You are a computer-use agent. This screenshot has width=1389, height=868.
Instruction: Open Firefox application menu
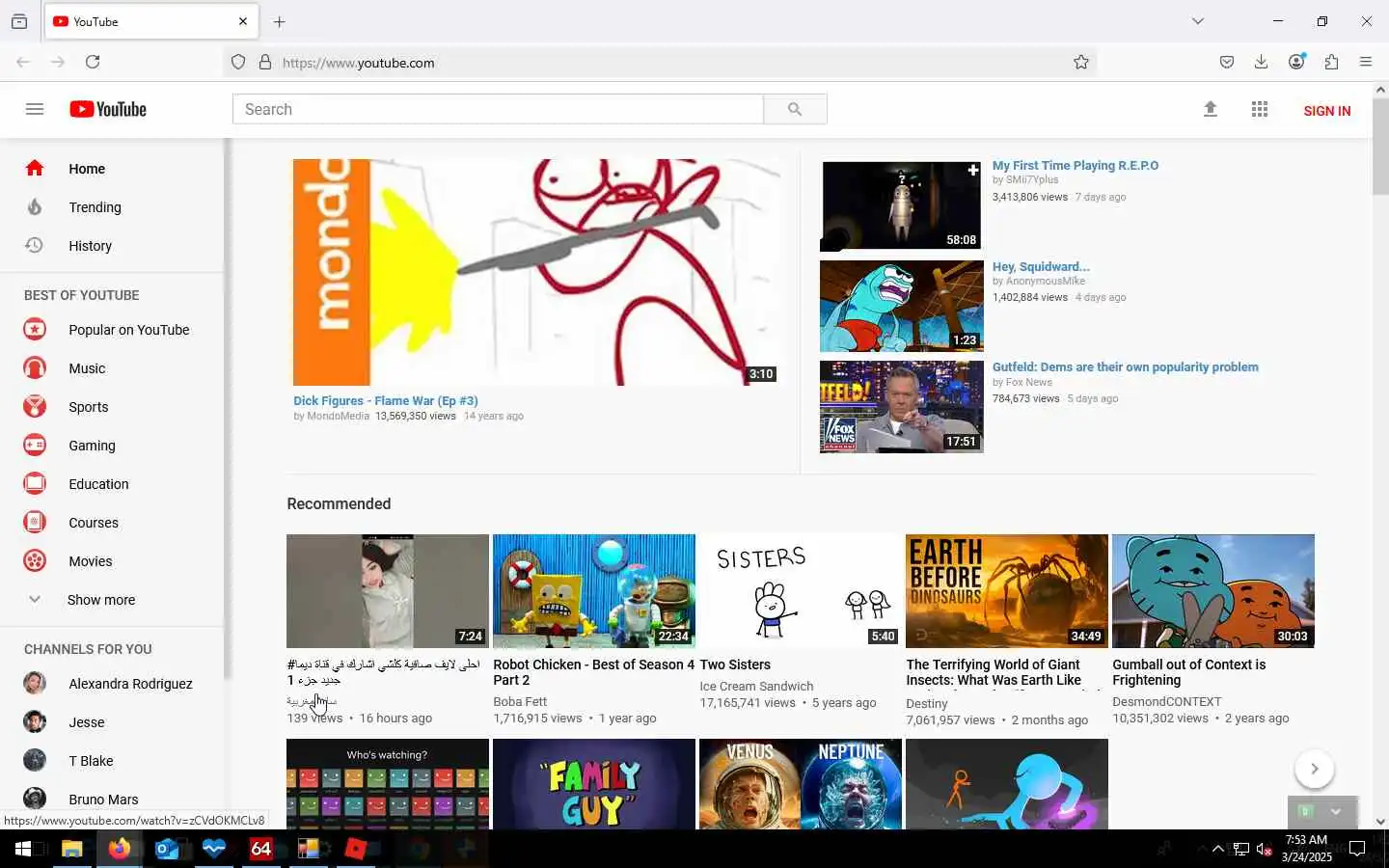pyautogui.click(x=1366, y=62)
